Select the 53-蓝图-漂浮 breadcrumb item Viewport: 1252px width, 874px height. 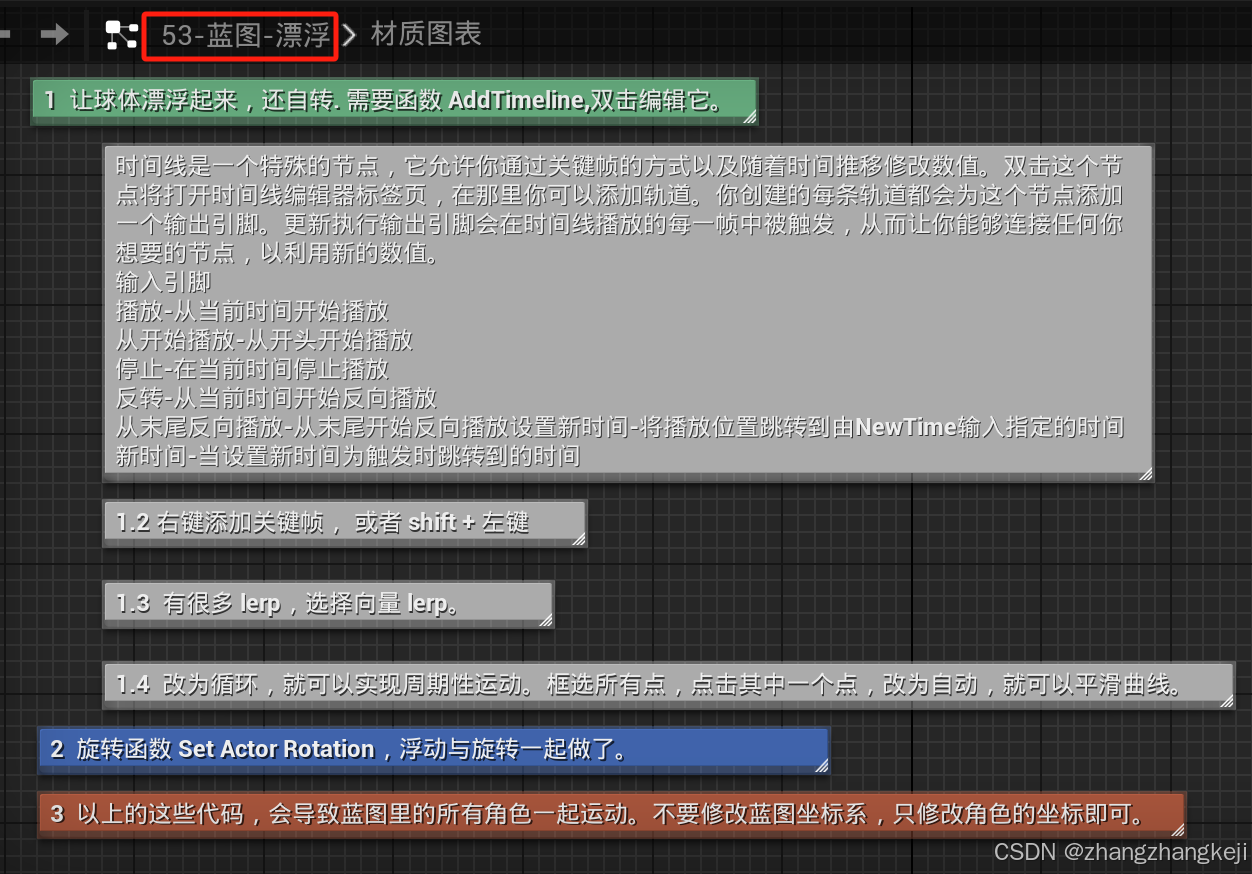coord(240,33)
